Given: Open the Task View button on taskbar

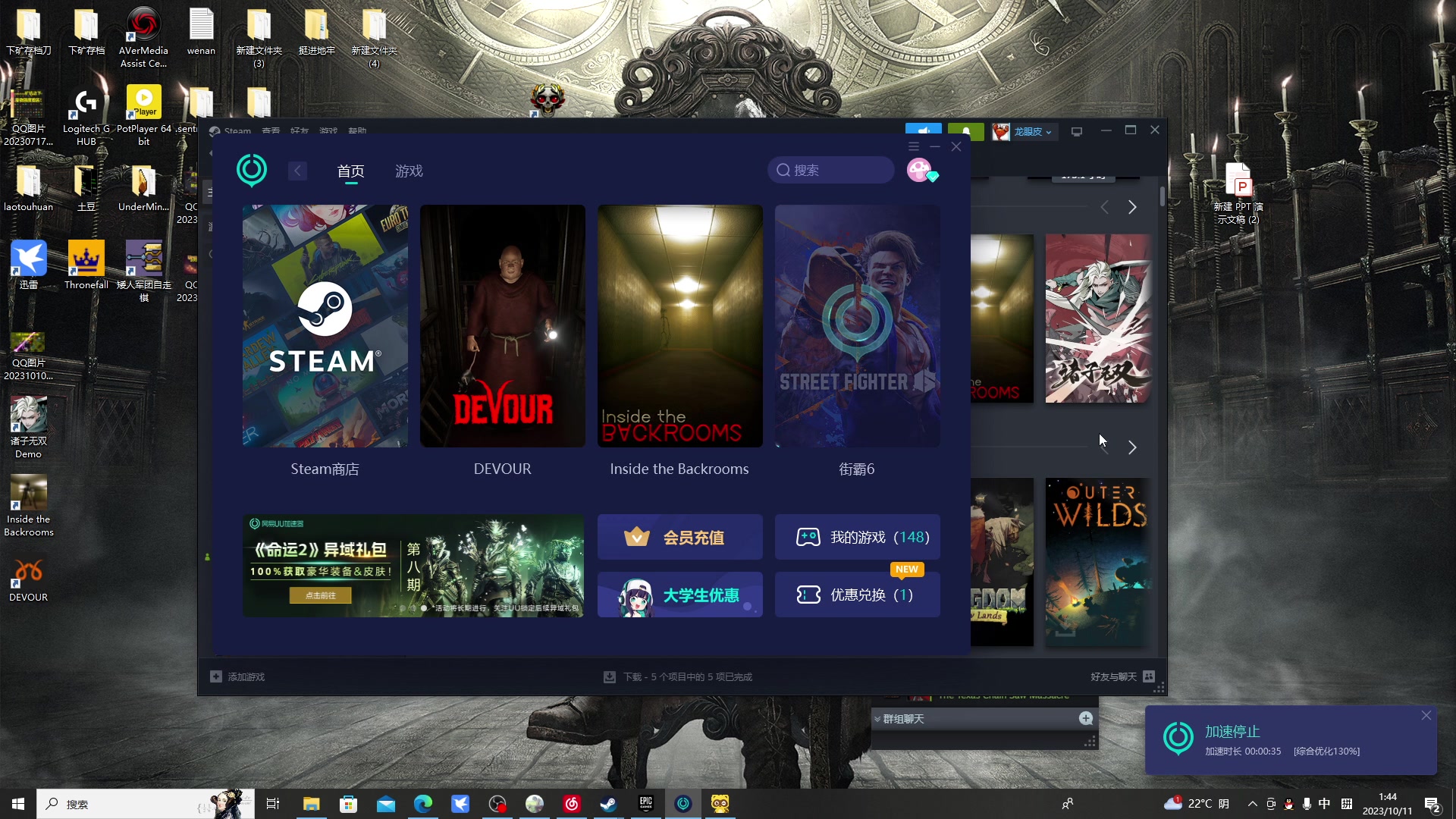Looking at the screenshot, I should coord(273,804).
